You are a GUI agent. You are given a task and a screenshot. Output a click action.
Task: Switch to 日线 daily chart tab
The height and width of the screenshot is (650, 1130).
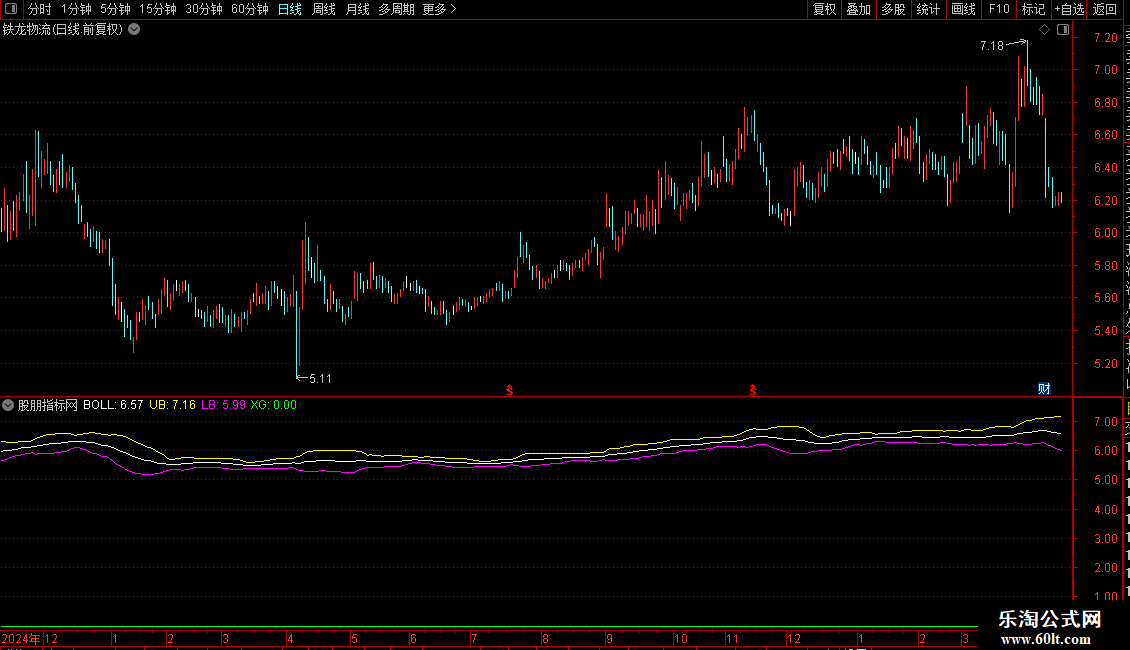pos(290,9)
